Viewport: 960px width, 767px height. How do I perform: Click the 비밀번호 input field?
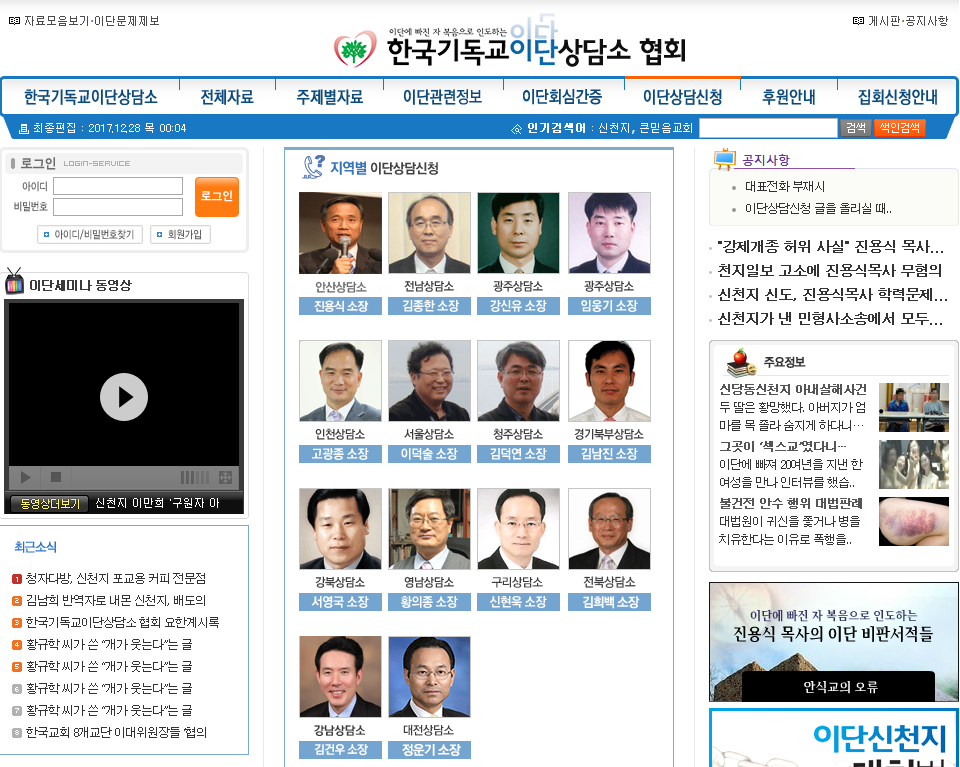(x=118, y=207)
